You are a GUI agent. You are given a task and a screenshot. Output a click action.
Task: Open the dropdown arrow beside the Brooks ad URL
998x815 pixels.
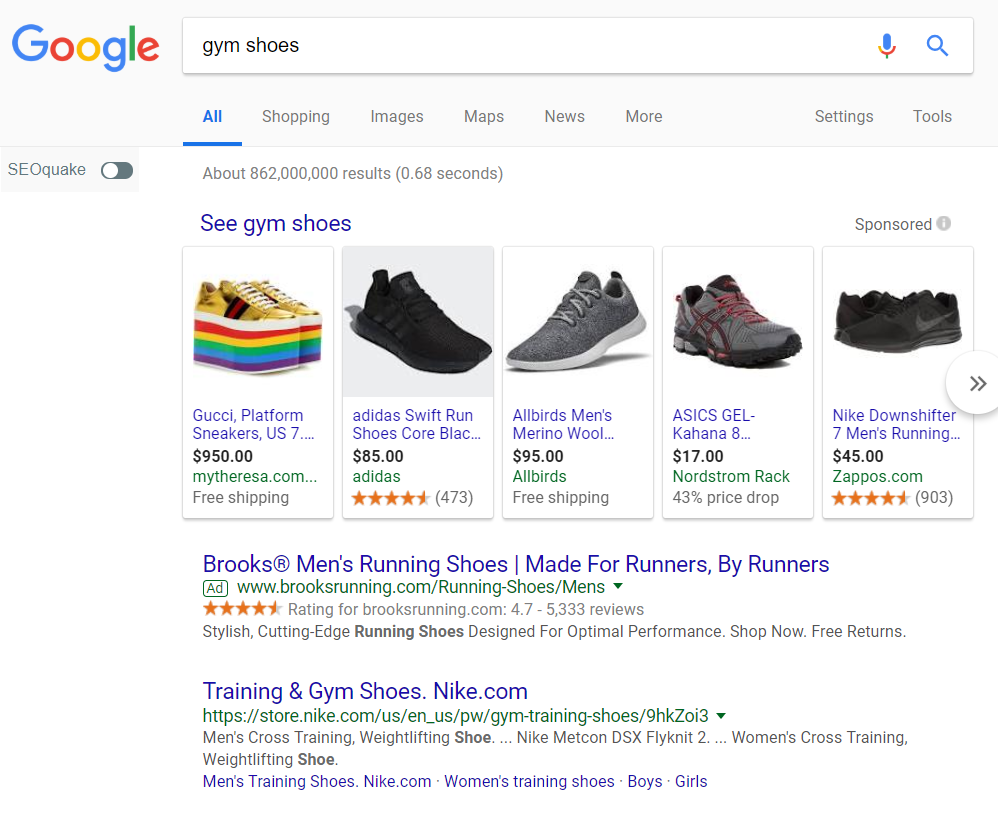click(x=619, y=588)
